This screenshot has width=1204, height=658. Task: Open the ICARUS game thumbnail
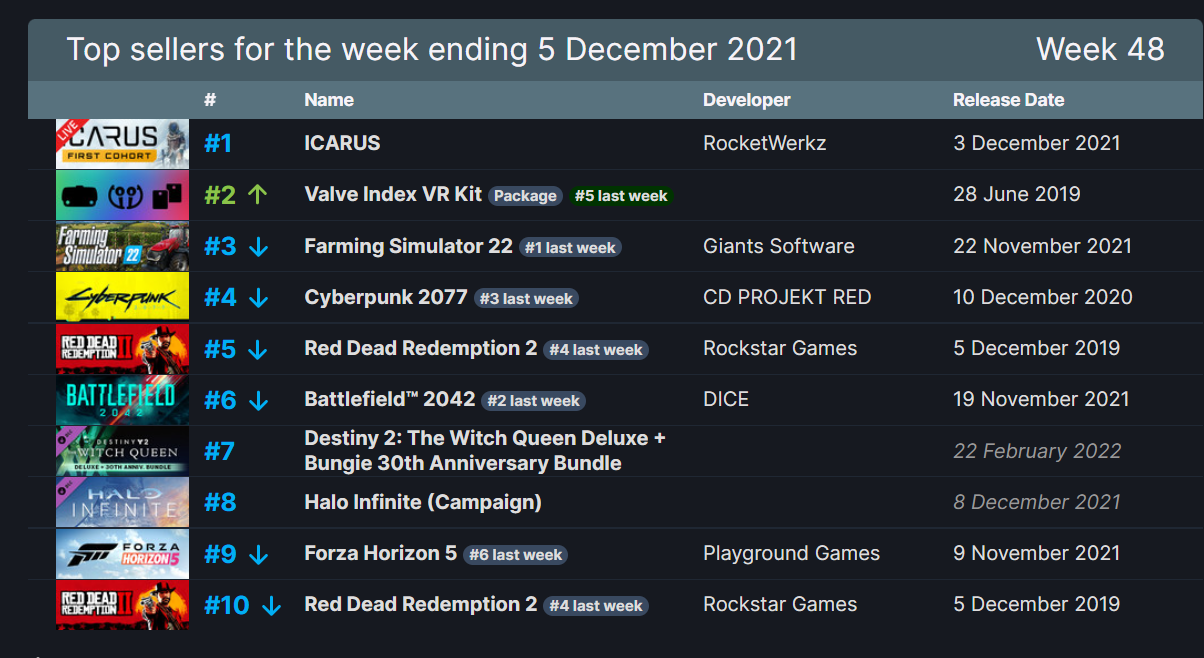(x=122, y=144)
